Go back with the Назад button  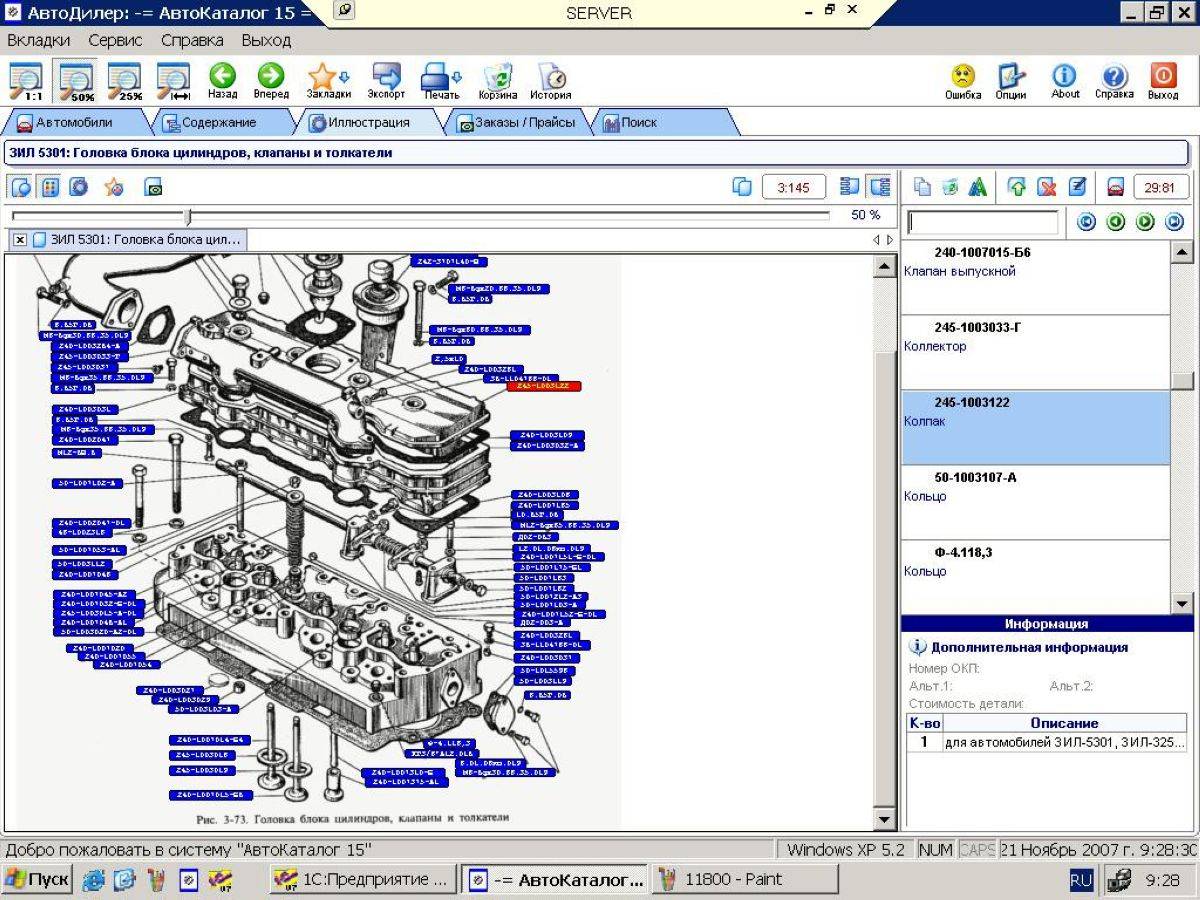222,81
